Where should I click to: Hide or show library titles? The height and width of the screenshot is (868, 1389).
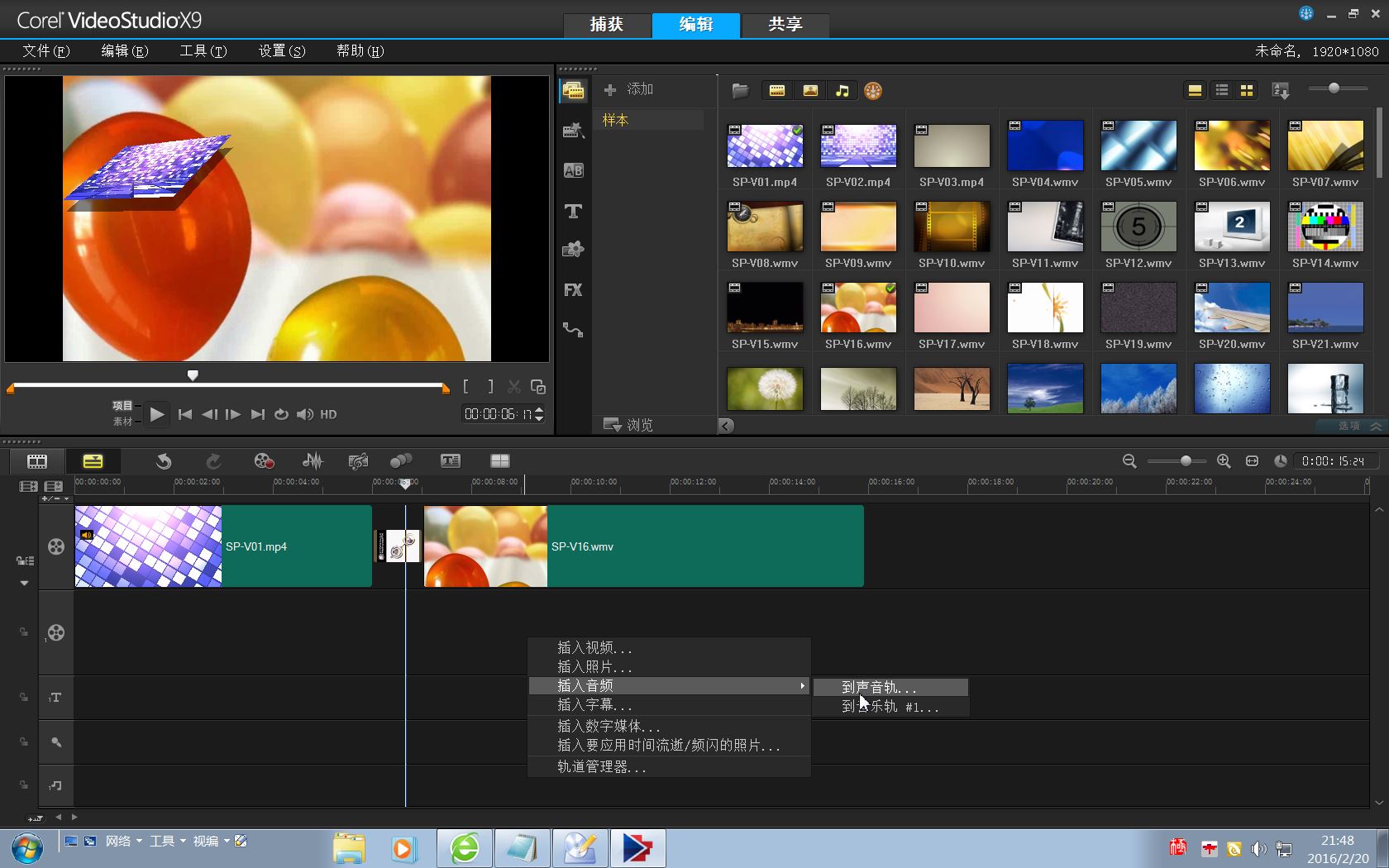[1195, 90]
